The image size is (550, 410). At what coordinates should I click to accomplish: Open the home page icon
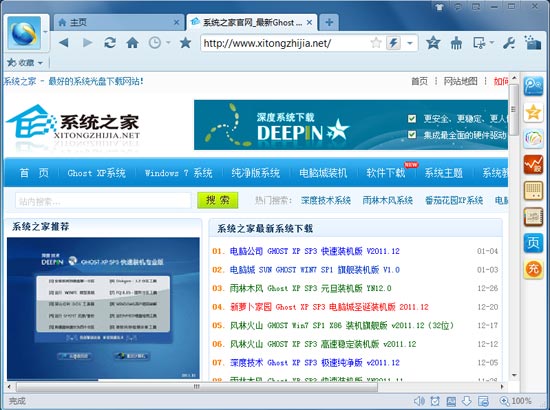(x=132, y=43)
